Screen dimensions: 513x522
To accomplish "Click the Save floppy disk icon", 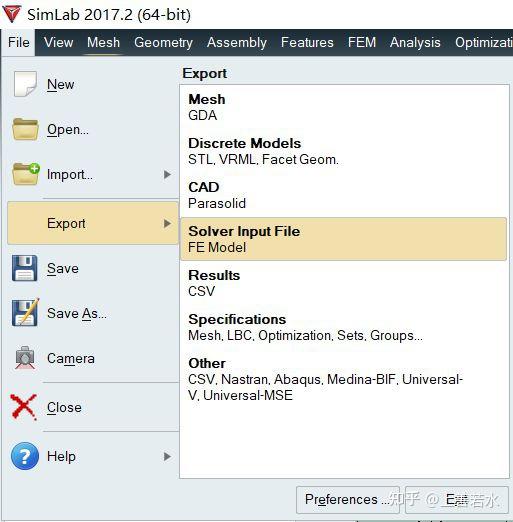I will 25,268.
